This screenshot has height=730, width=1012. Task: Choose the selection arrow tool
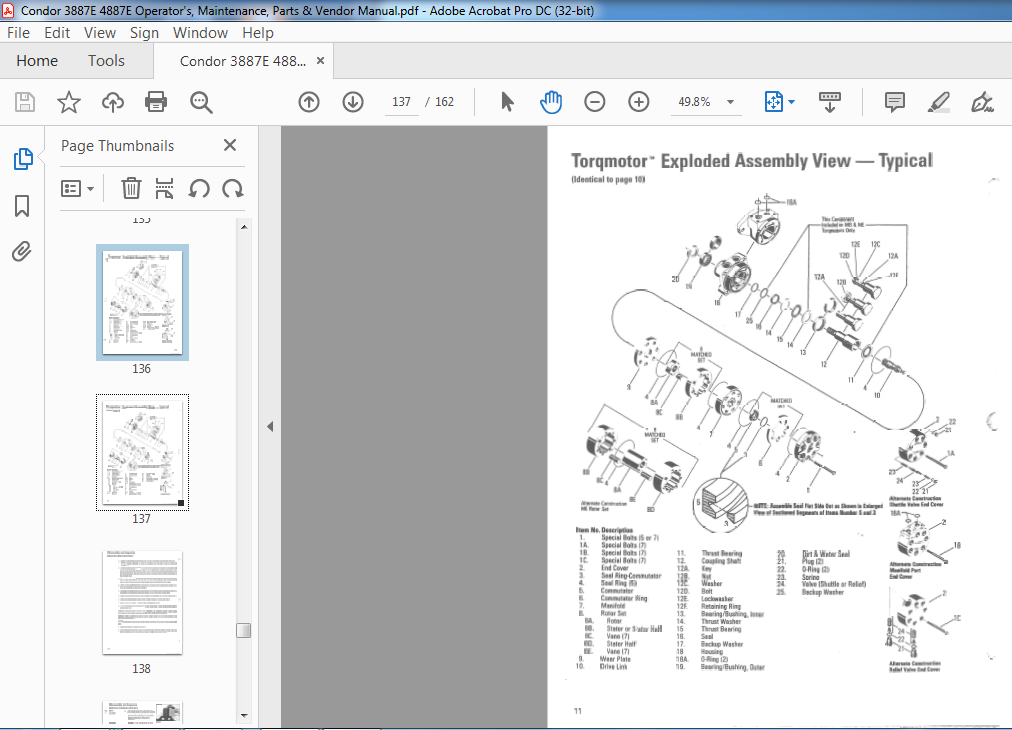(507, 102)
